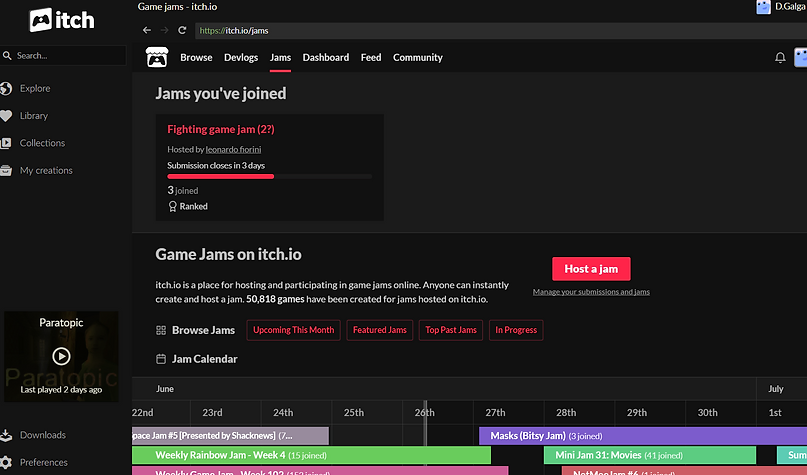Image resolution: width=807 pixels, height=475 pixels.
Task: Go back with the browser back arrow
Action: (x=147, y=30)
